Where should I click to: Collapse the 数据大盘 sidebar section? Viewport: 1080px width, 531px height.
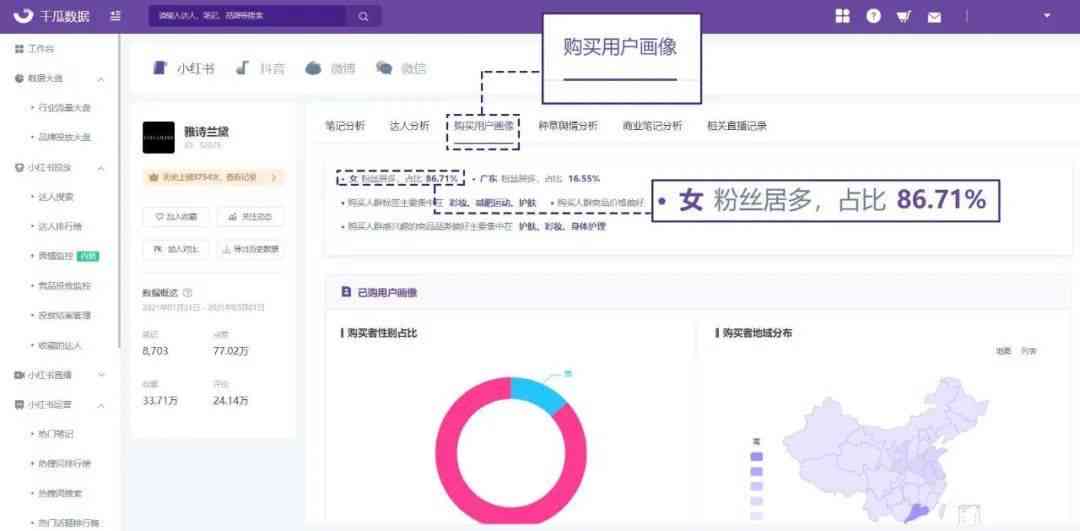point(100,78)
